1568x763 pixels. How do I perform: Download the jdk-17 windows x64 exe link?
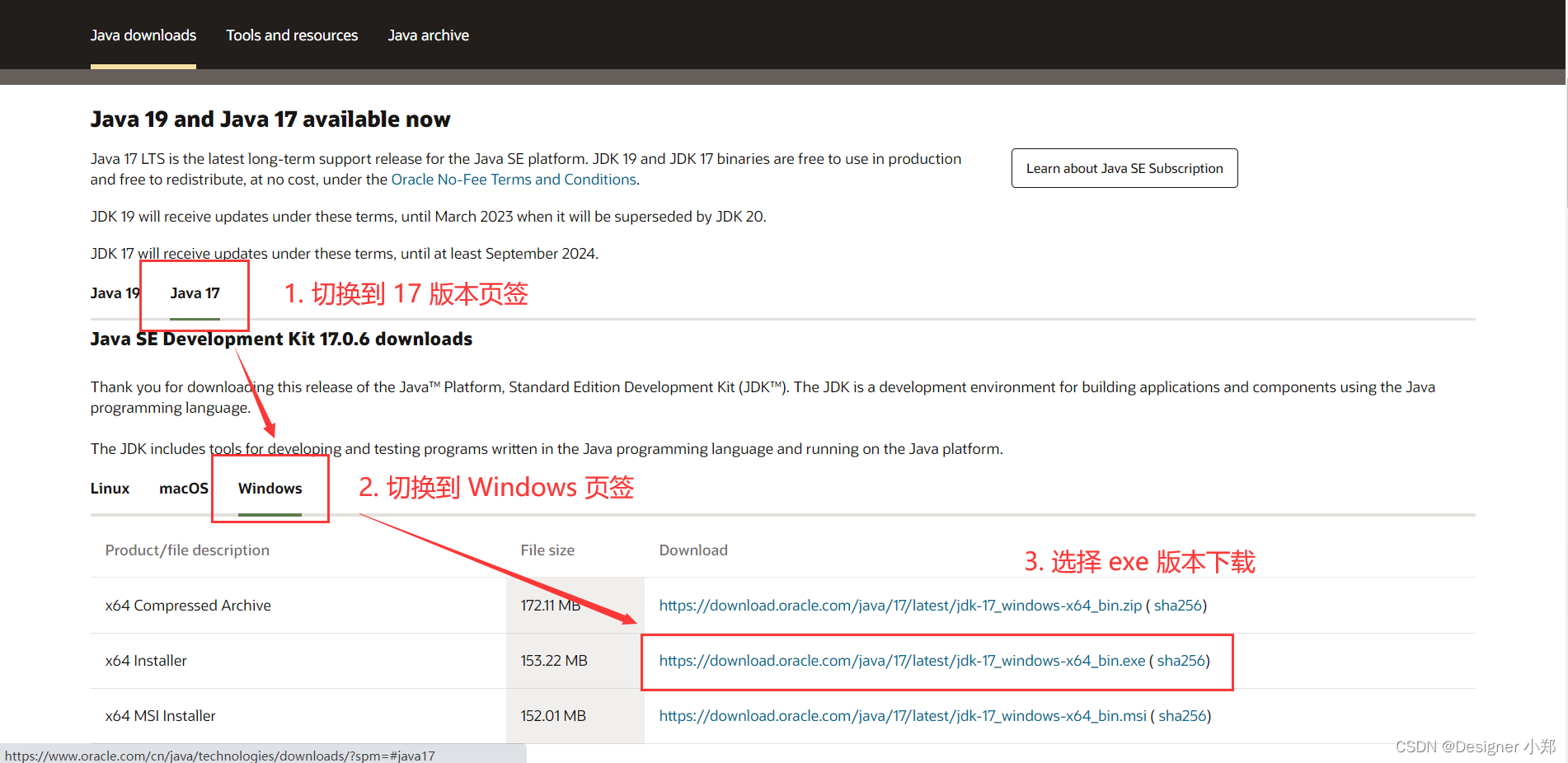[902, 661]
